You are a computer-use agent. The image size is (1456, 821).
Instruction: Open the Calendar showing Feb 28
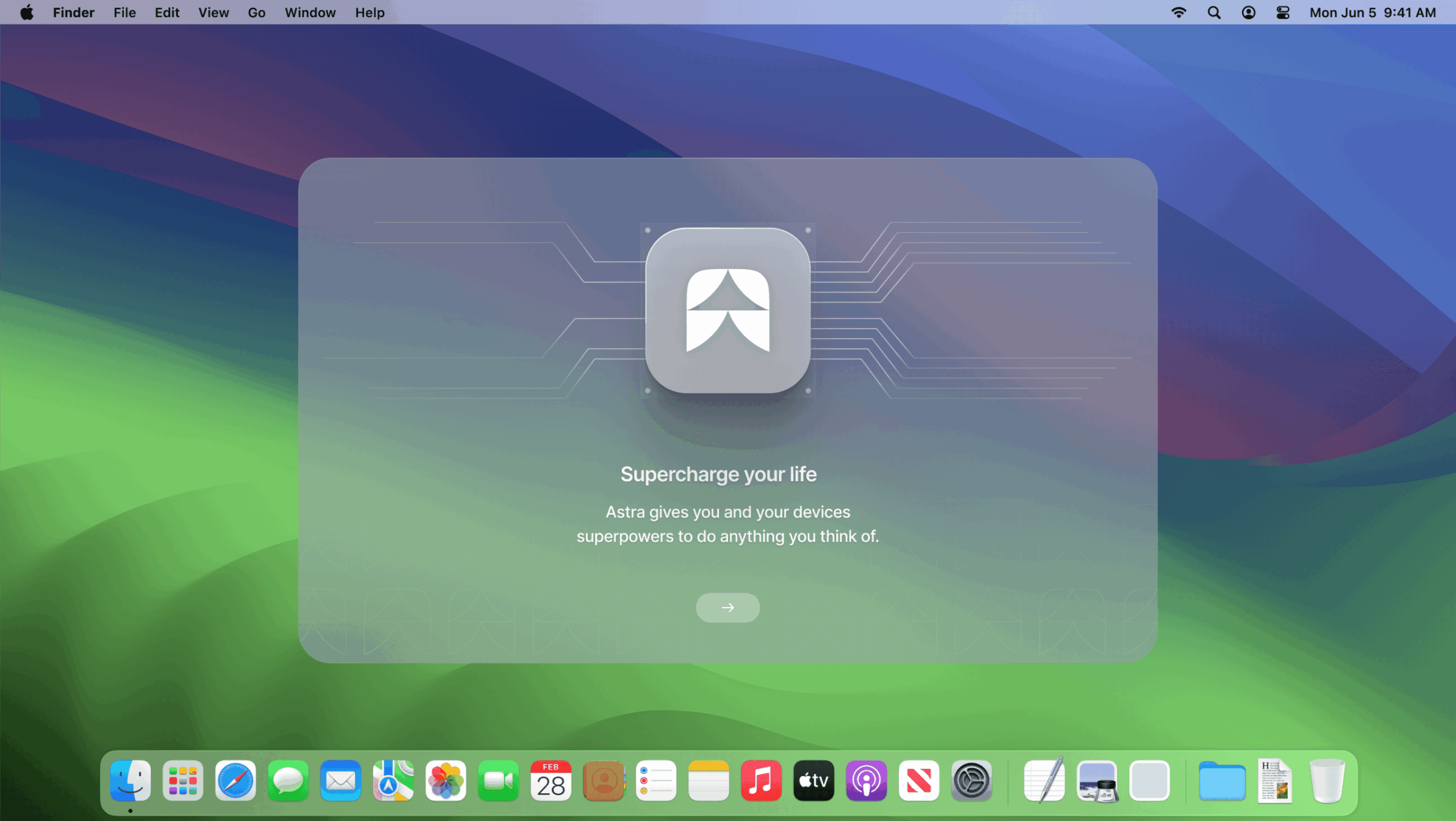pos(551,781)
